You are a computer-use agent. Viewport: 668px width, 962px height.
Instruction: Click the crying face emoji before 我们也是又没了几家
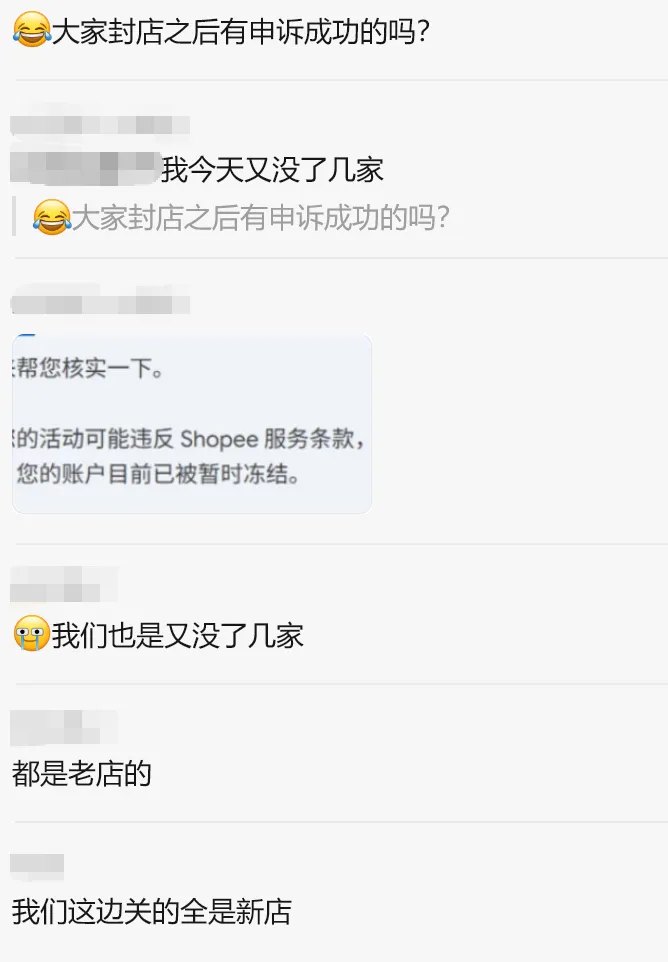pyautogui.click(x=31, y=634)
